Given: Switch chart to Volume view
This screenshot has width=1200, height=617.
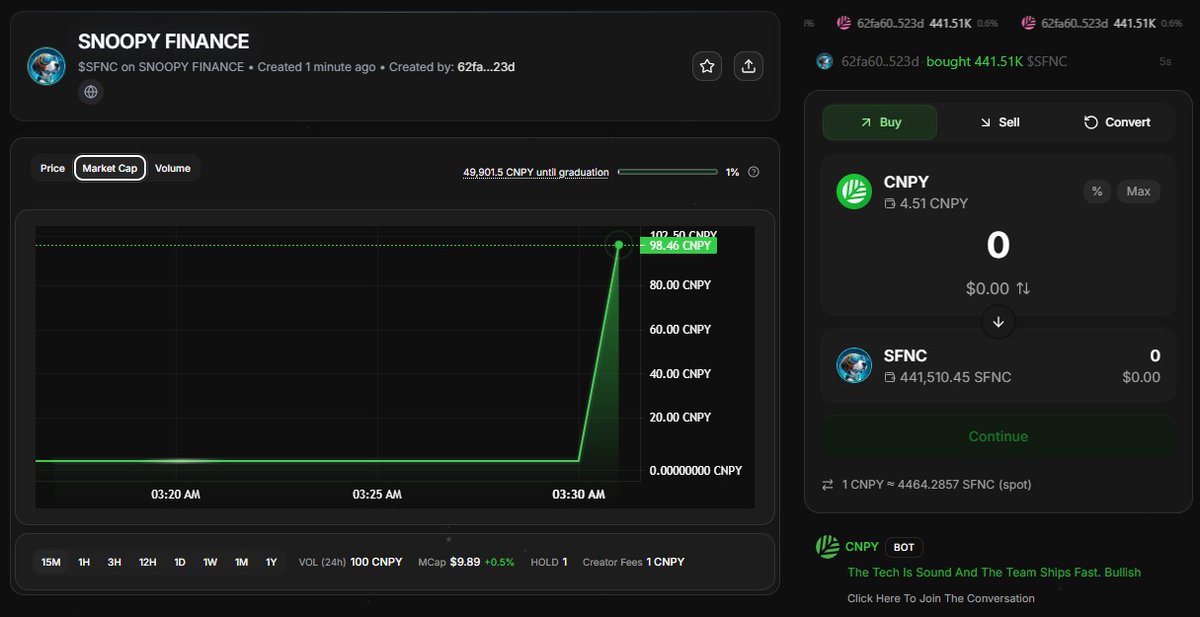Looking at the screenshot, I should point(173,167).
